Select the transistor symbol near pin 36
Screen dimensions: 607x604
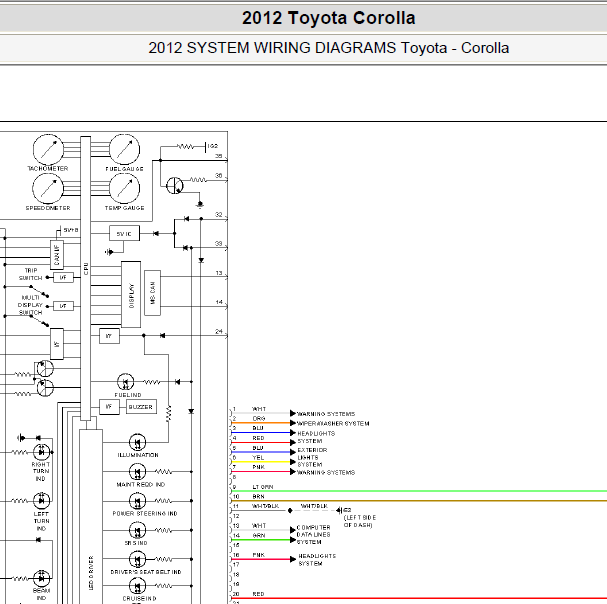coord(175,185)
